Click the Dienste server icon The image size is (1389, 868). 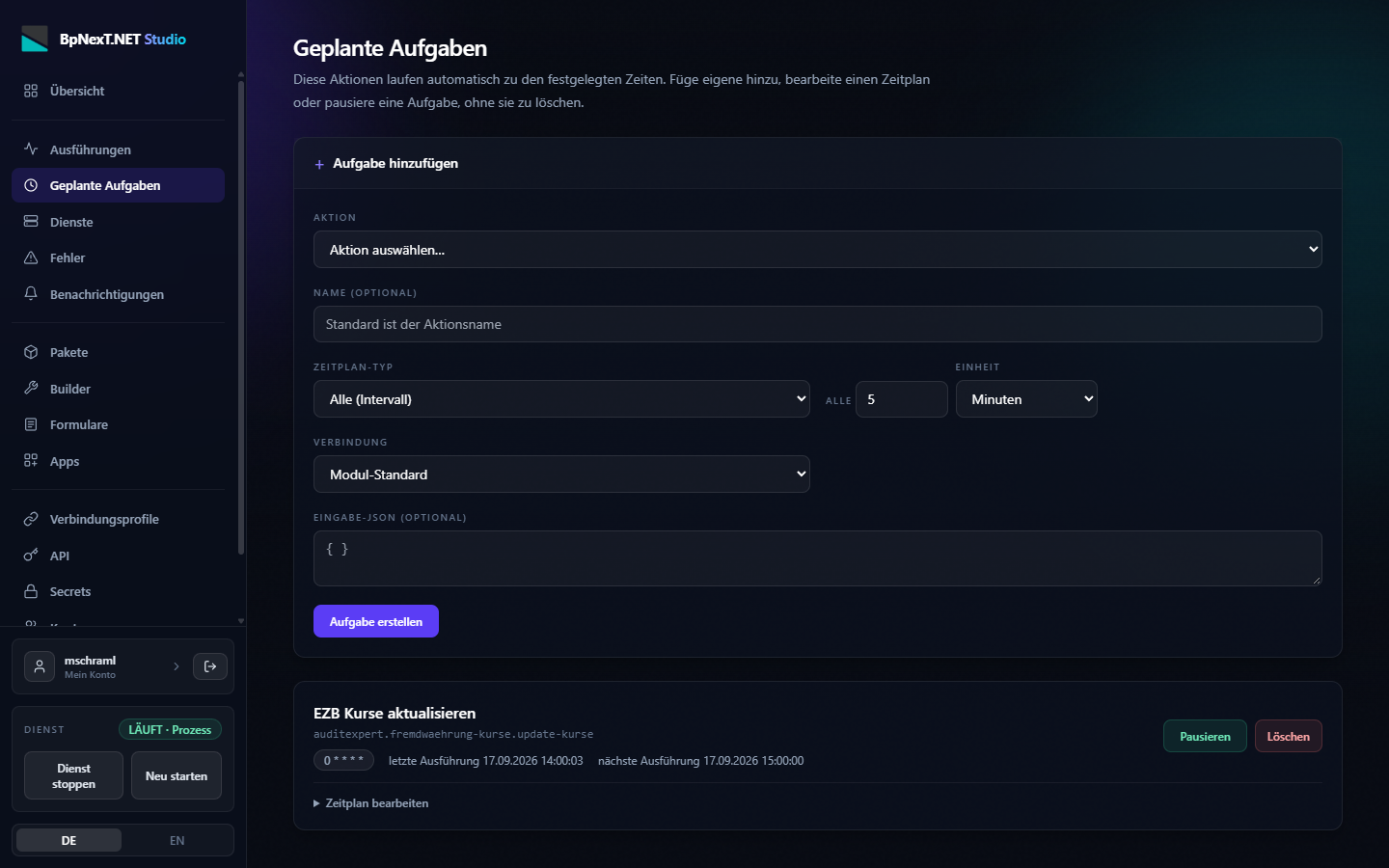(x=31, y=222)
